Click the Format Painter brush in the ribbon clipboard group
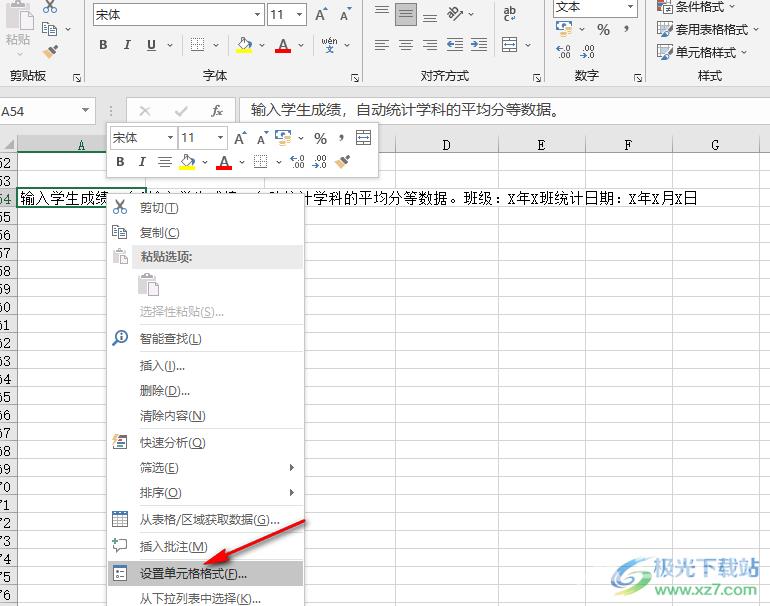770x606 pixels. 50,51
